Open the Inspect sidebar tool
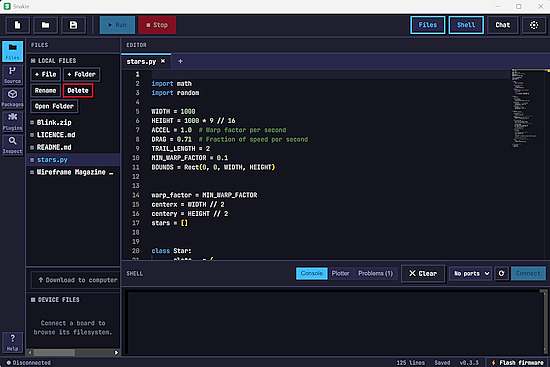This screenshot has height=367, width=550. (12, 145)
